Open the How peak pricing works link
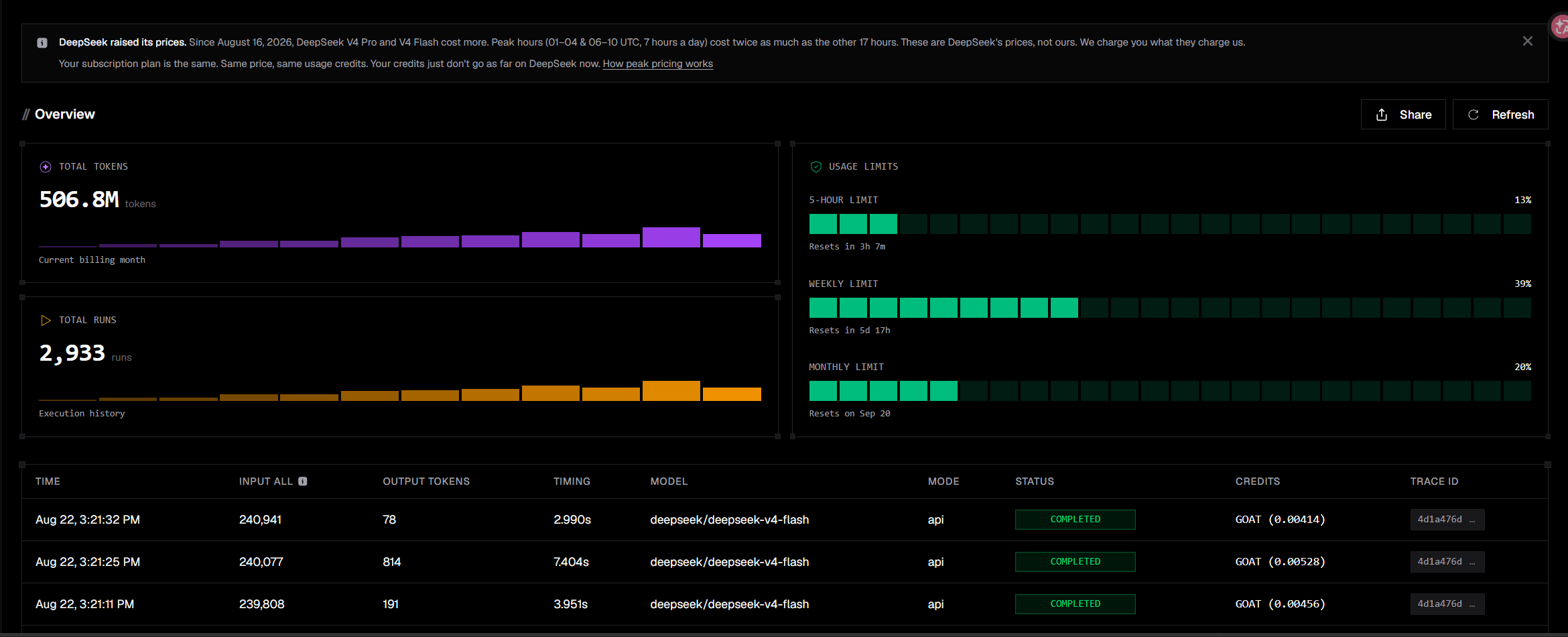This screenshot has height=637, width=1568. [x=657, y=64]
